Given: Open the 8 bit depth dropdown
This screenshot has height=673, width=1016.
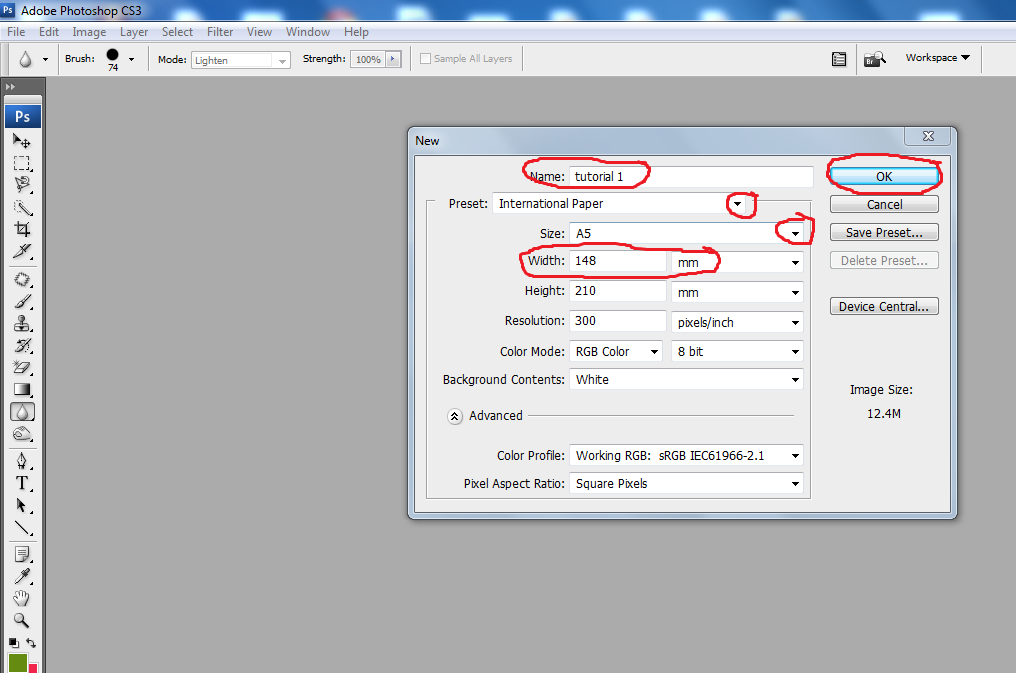Looking at the screenshot, I should click(x=795, y=352).
